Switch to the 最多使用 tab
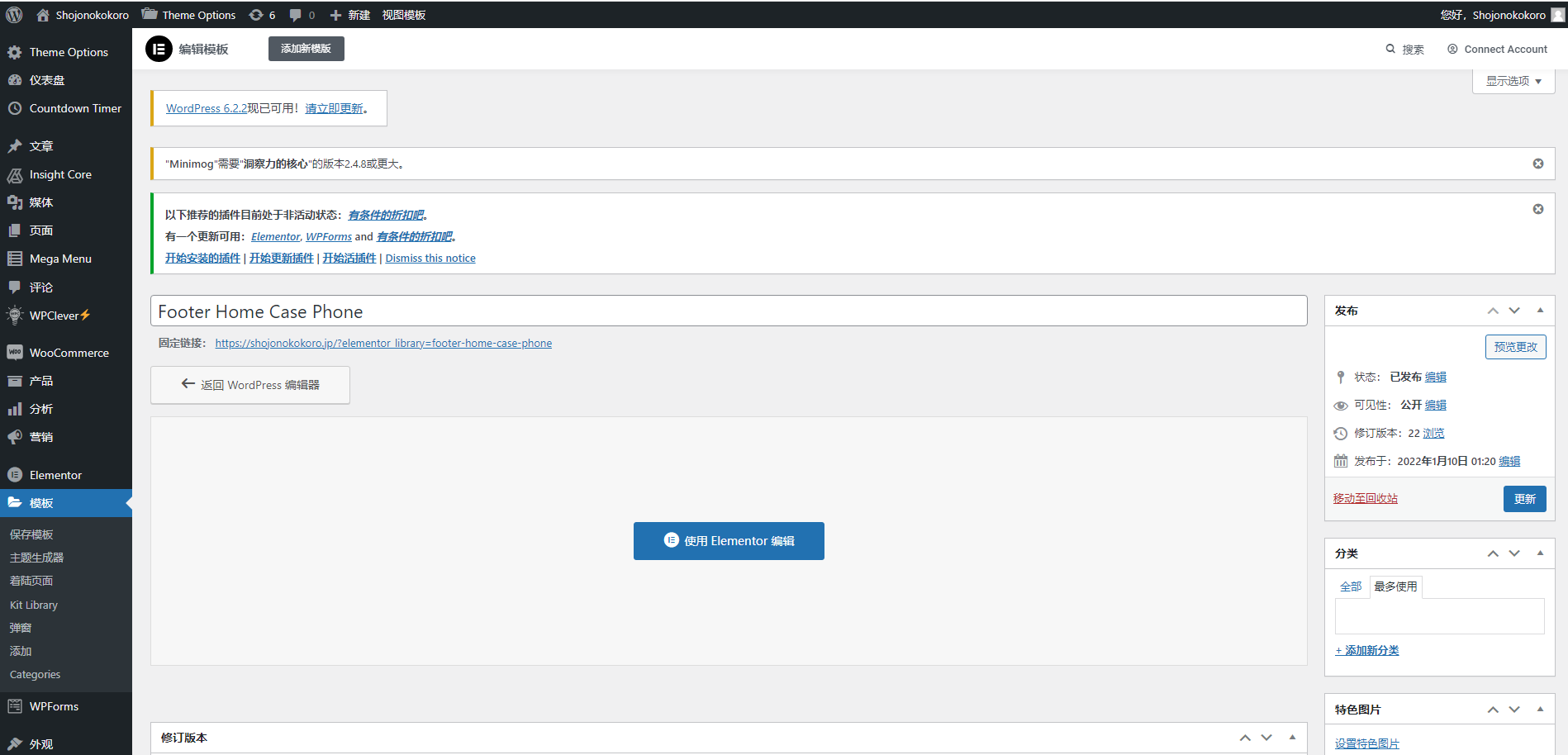1568x755 pixels. 1395,586
